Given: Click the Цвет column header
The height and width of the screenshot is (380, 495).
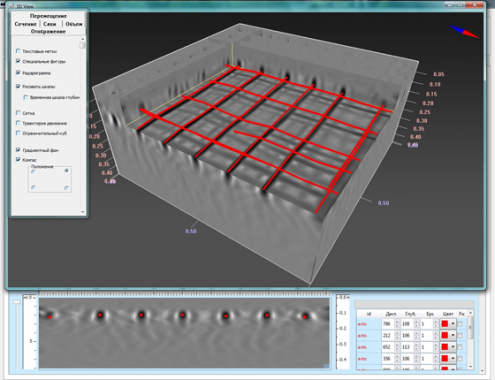Looking at the screenshot, I should pyautogui.click(x=448, y=314).
